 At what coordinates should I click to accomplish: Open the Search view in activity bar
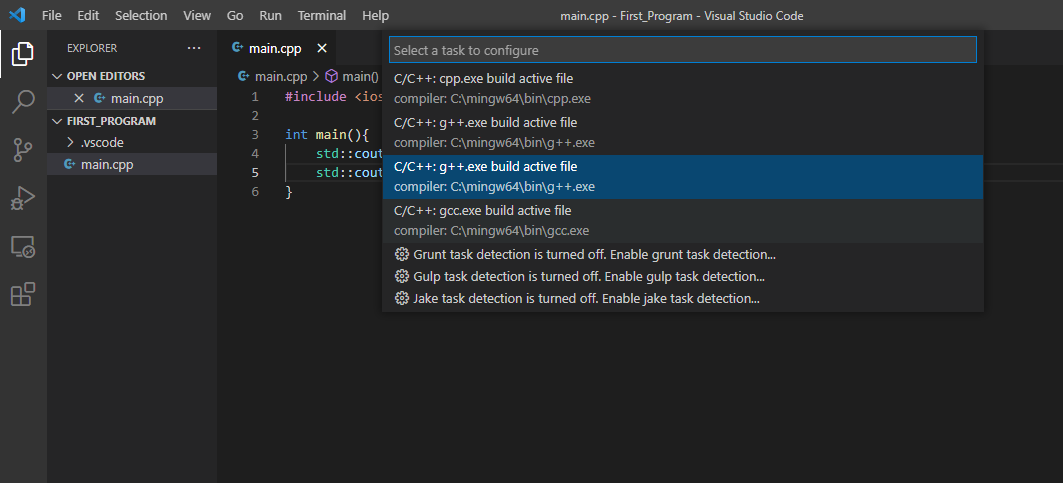coord(23,102)
